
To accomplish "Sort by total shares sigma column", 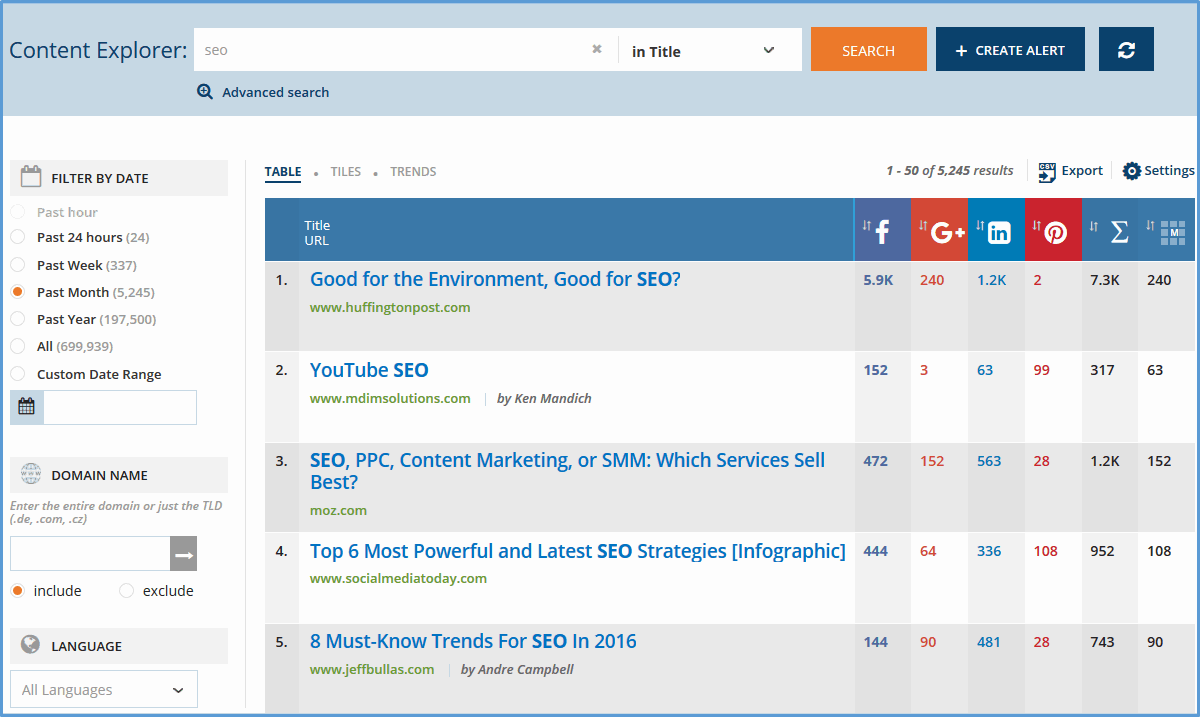I will (1110, 231).
